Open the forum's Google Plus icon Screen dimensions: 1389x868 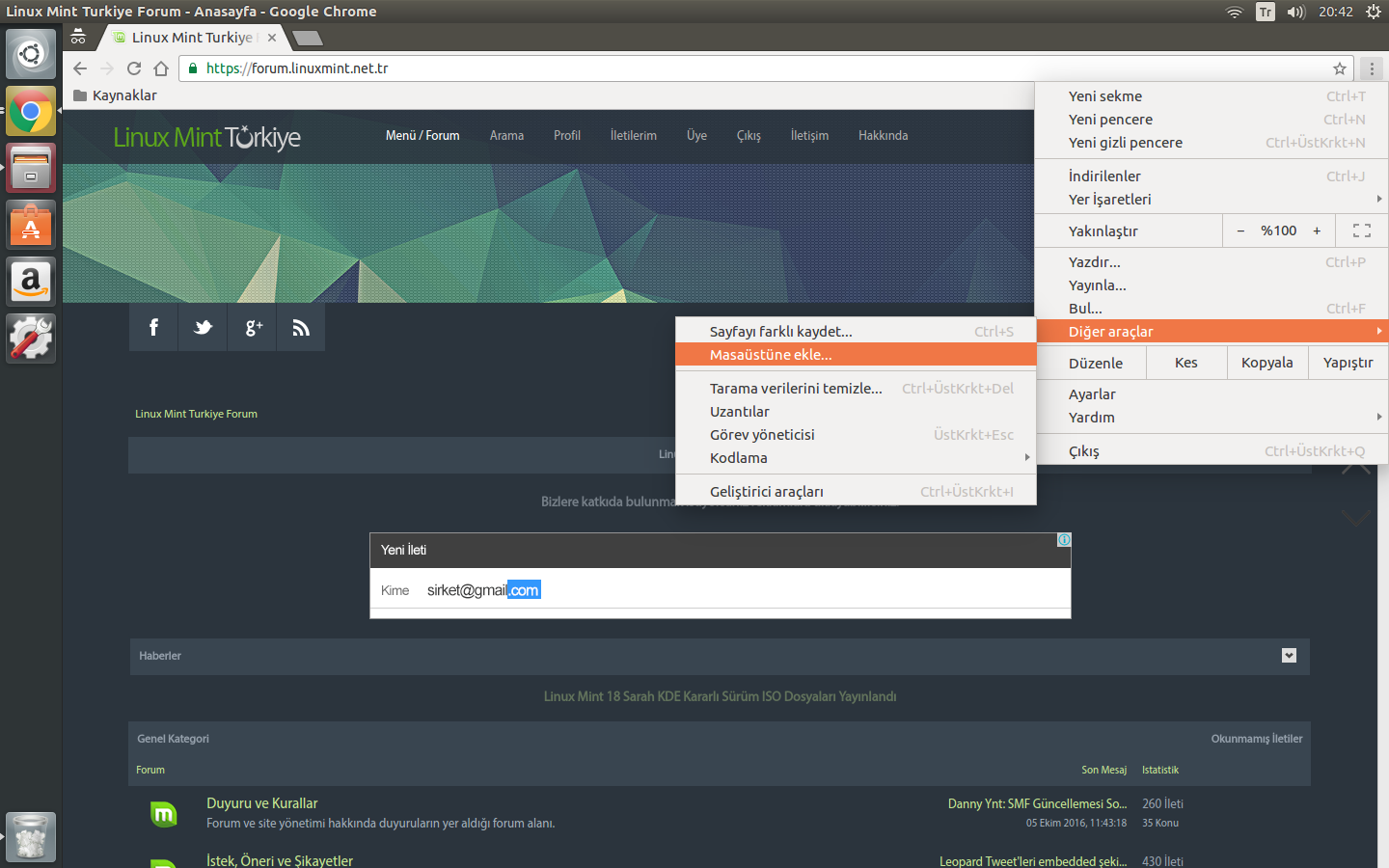point(253,328)
